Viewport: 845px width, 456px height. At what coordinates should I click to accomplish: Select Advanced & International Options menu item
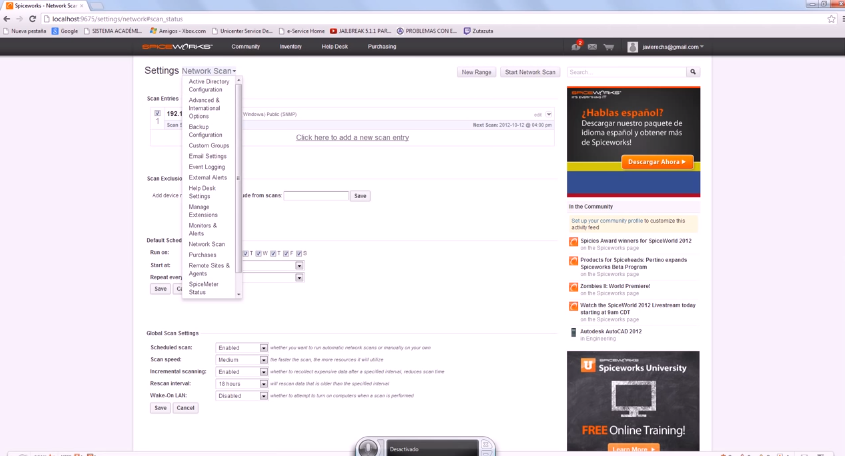tap(204, 108)
